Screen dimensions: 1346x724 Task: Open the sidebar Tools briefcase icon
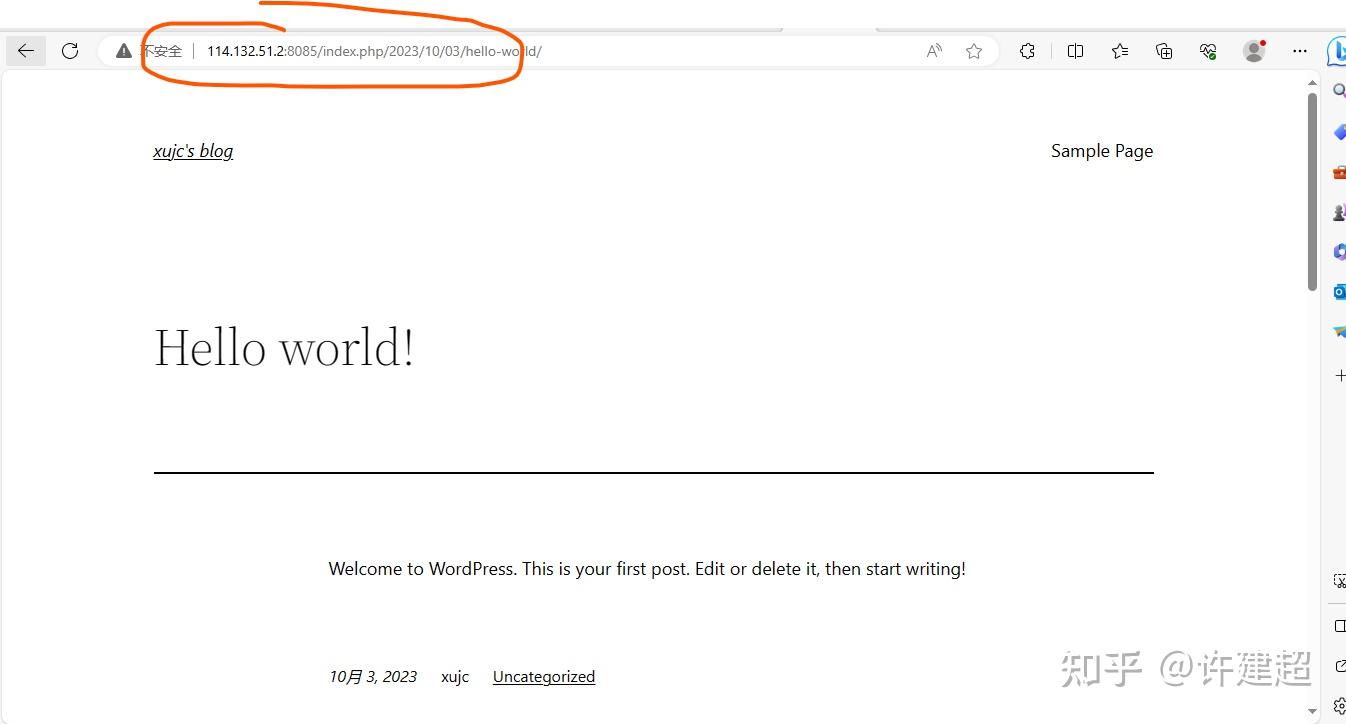click(x=1339, y=172)
